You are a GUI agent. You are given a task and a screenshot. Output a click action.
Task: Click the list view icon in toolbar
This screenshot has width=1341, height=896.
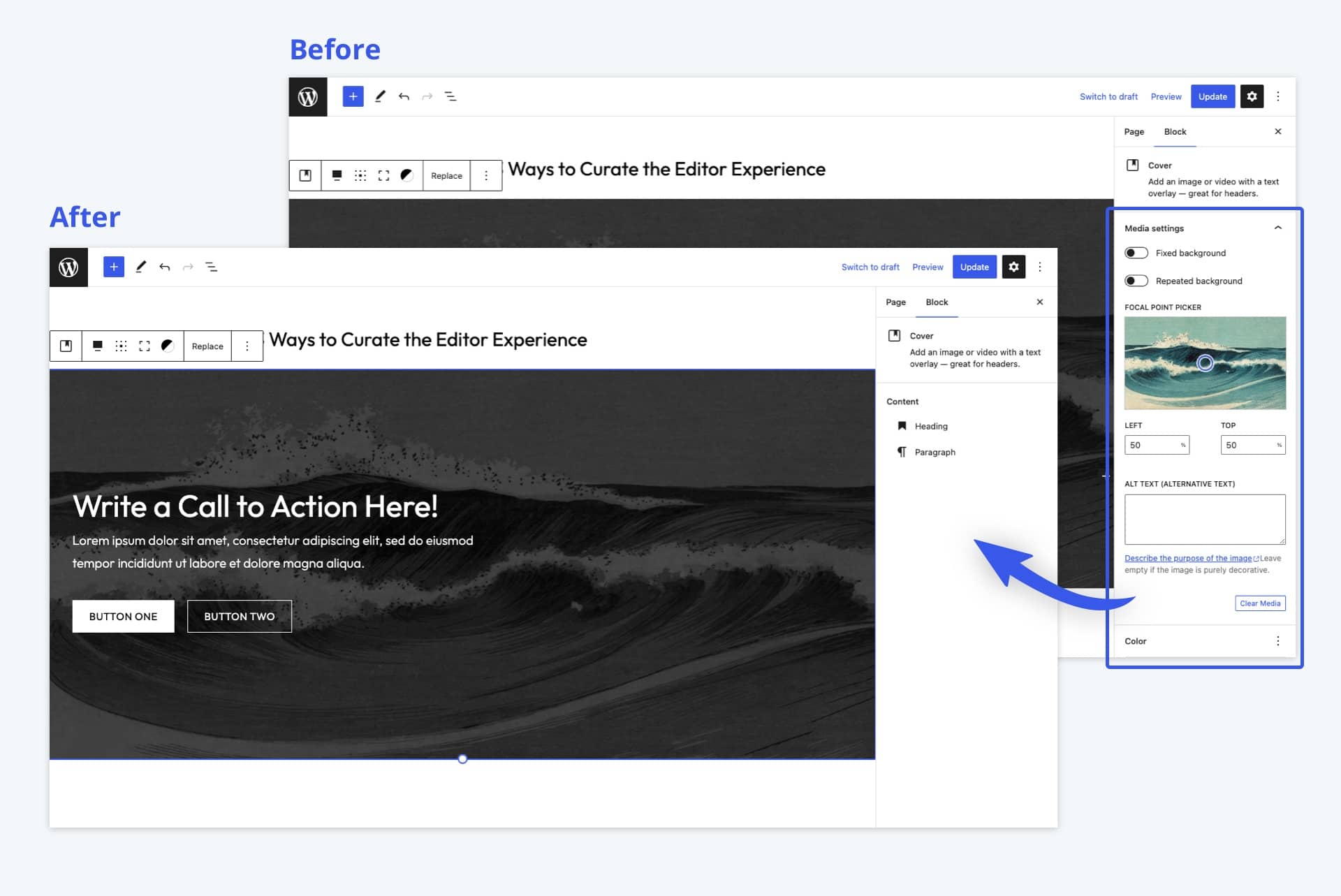[212, 267]
